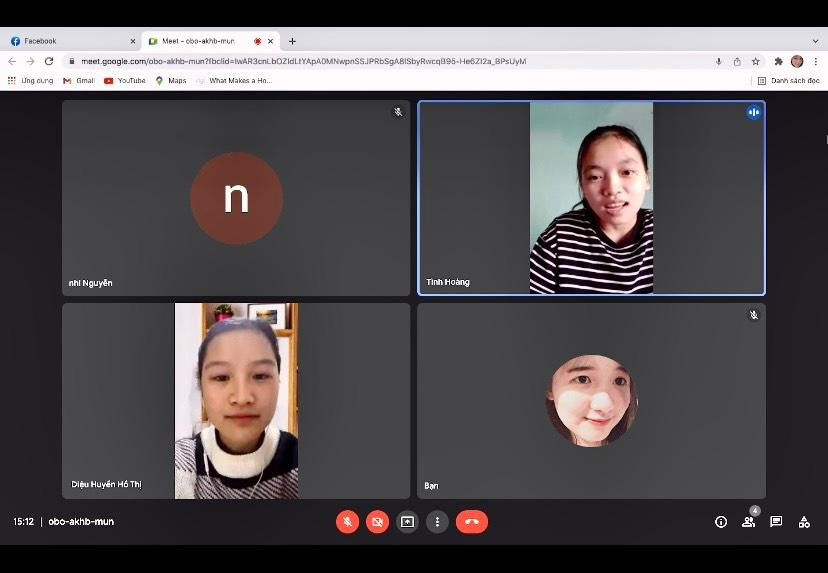Viewport: 828px width, 573px height.
Task: Open chat with everyone panel
Action: [x=776, y=522]
